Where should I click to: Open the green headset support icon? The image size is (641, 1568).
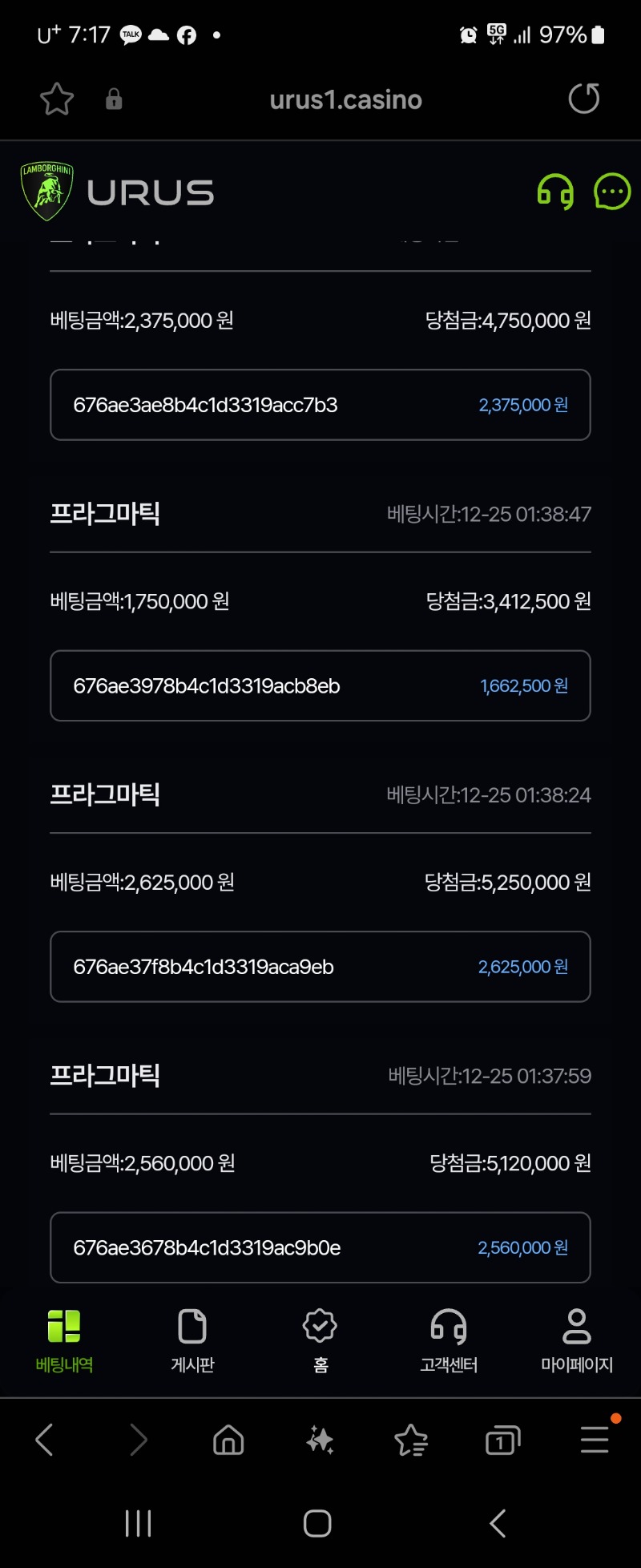(x=555, y=192)
